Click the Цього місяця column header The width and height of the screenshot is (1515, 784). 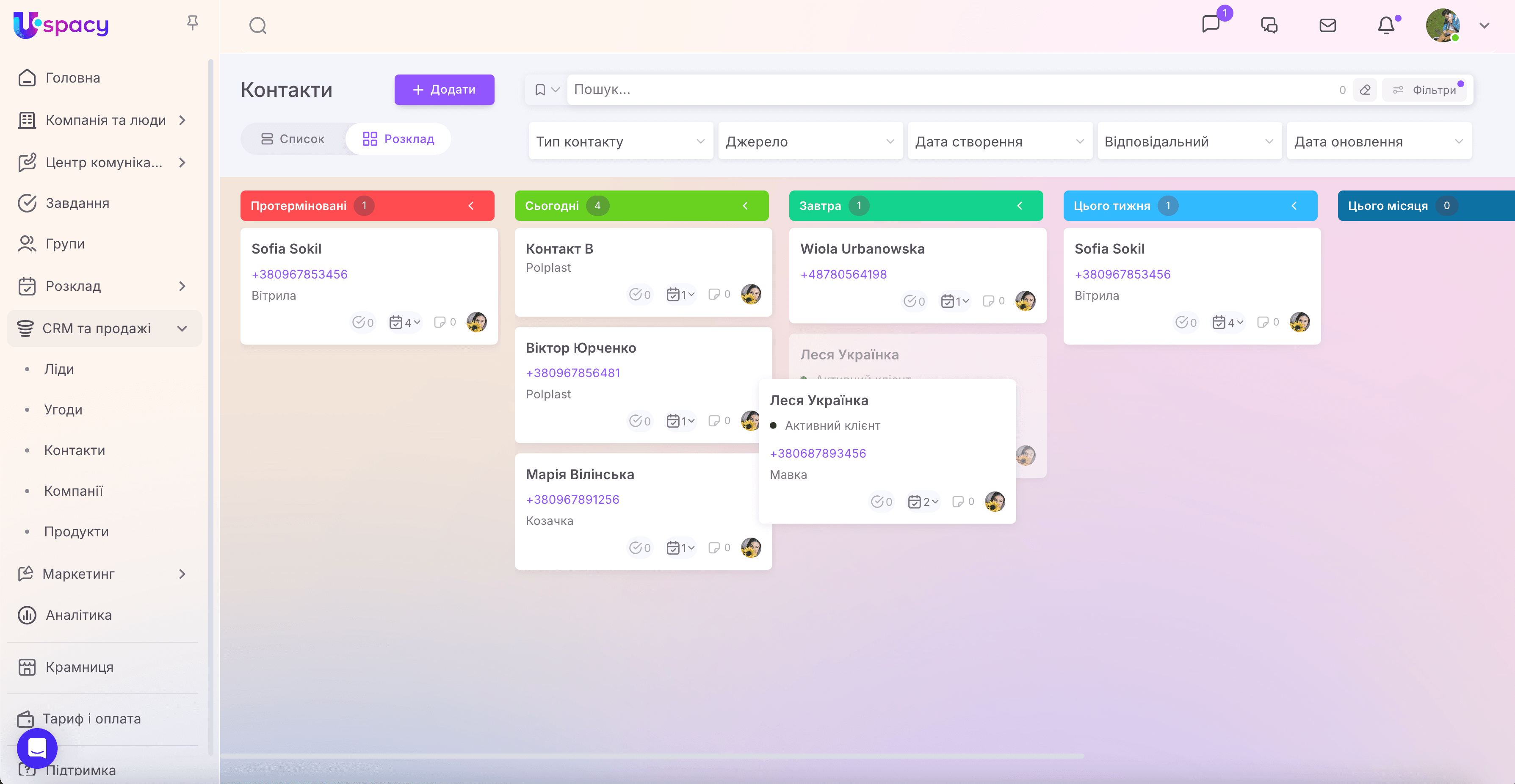point(1426,206)
